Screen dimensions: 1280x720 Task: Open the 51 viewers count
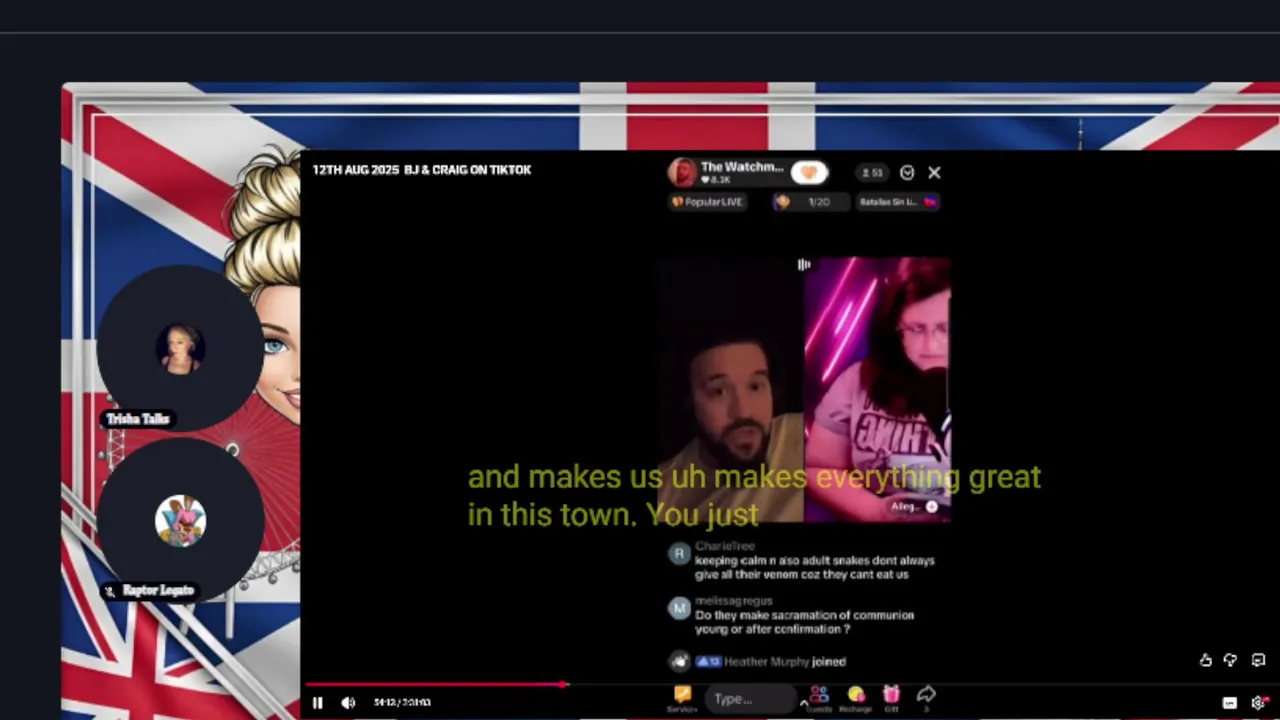click(873, 173)
